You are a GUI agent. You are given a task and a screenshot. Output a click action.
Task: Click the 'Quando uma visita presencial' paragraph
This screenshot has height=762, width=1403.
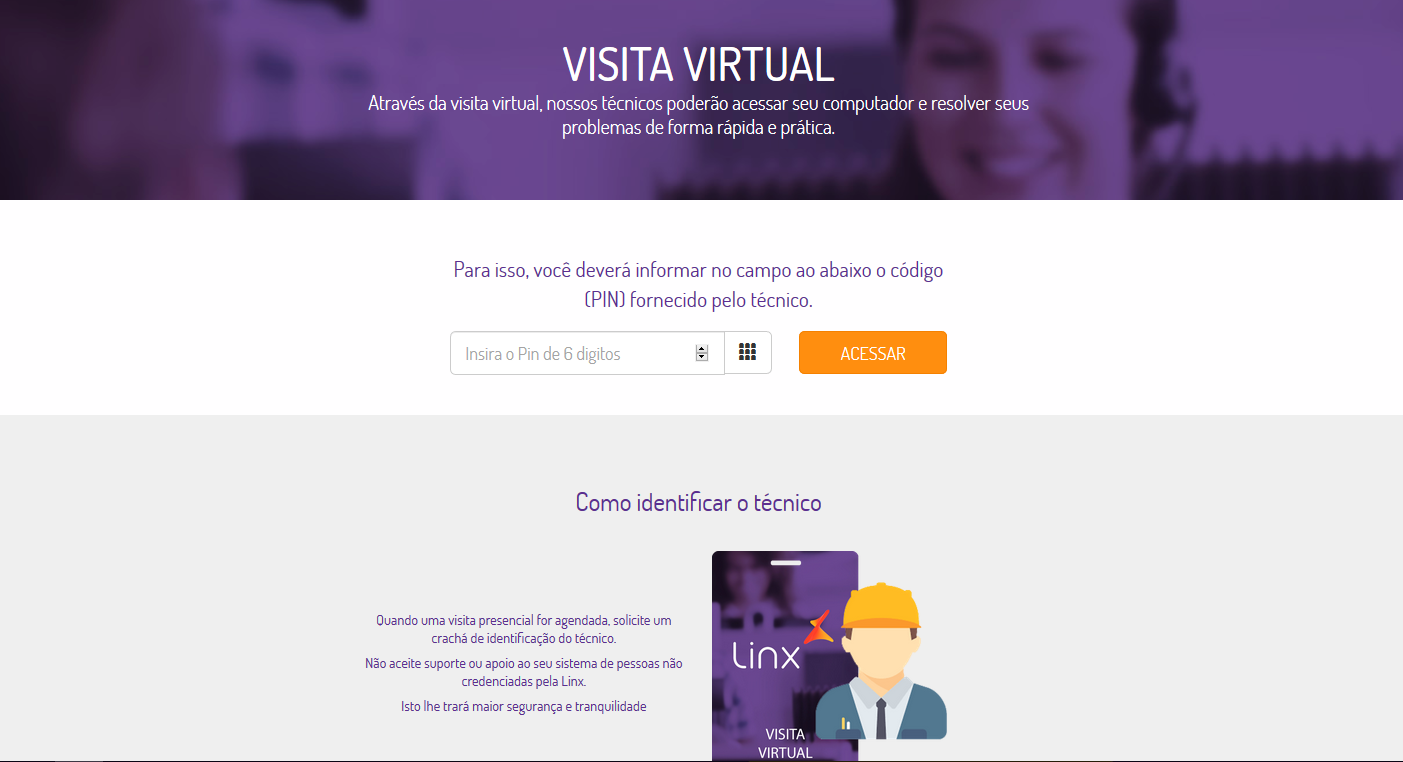[x=524, y=629]
